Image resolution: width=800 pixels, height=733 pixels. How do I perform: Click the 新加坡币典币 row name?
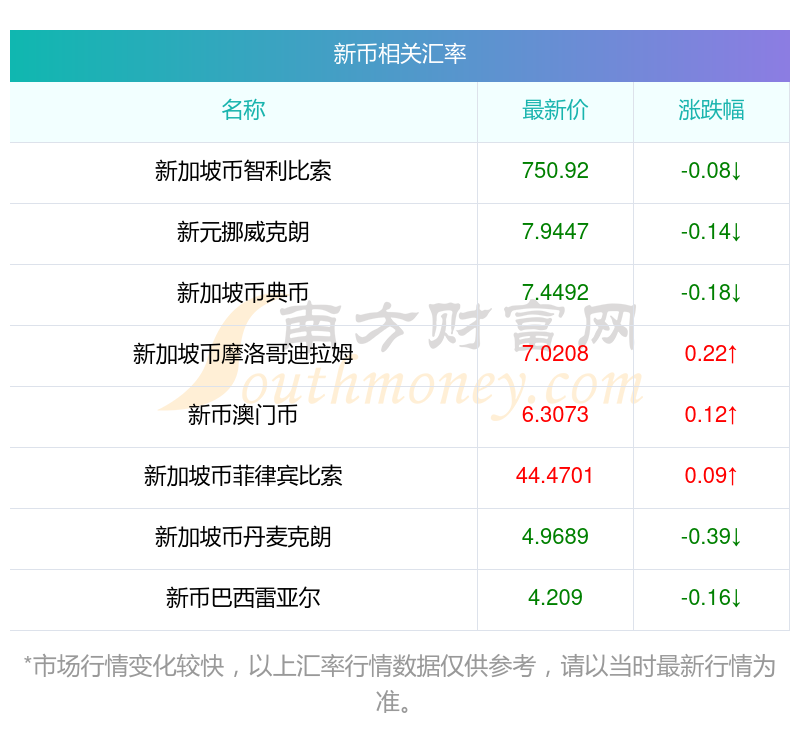coord(243,293)
